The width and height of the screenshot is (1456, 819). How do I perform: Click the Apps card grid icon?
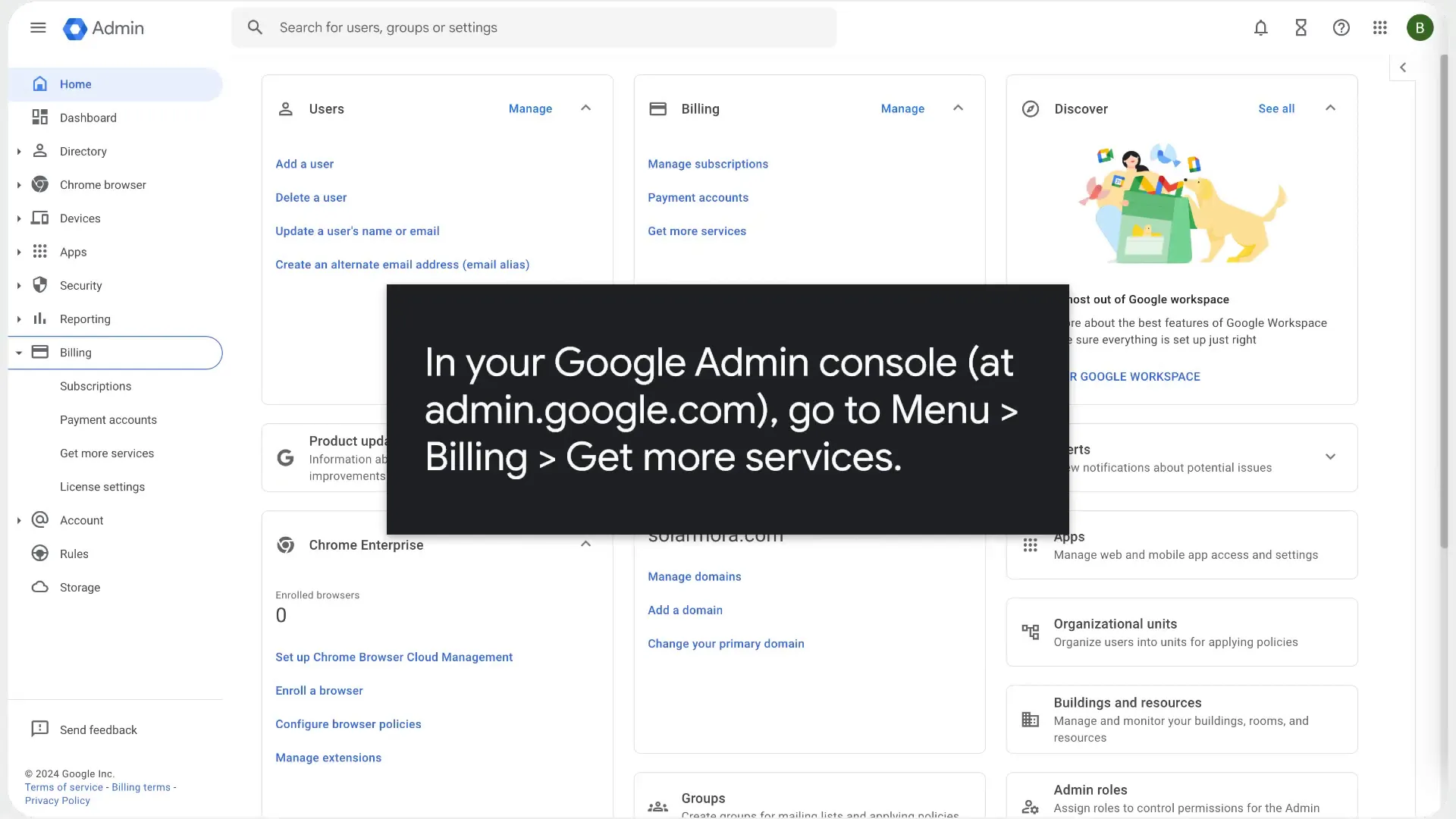tap(1030, 545)
